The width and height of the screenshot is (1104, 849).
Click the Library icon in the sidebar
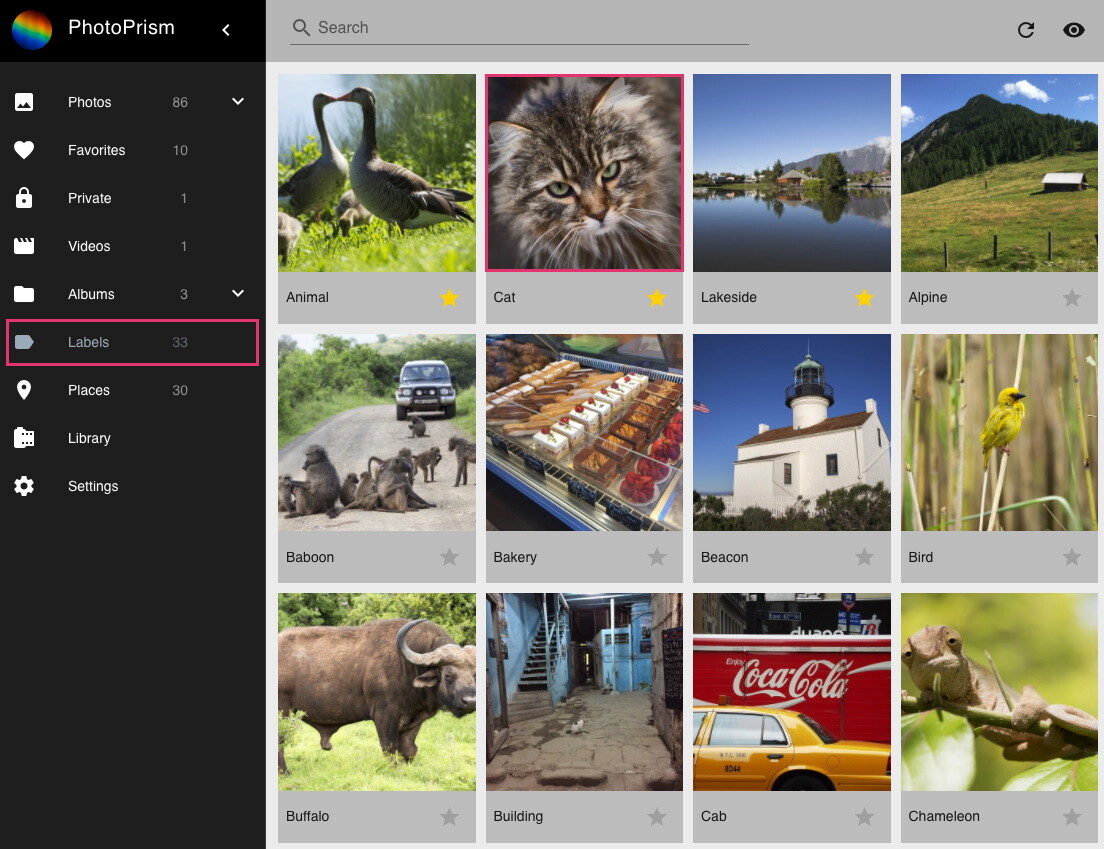pos(24,438)
